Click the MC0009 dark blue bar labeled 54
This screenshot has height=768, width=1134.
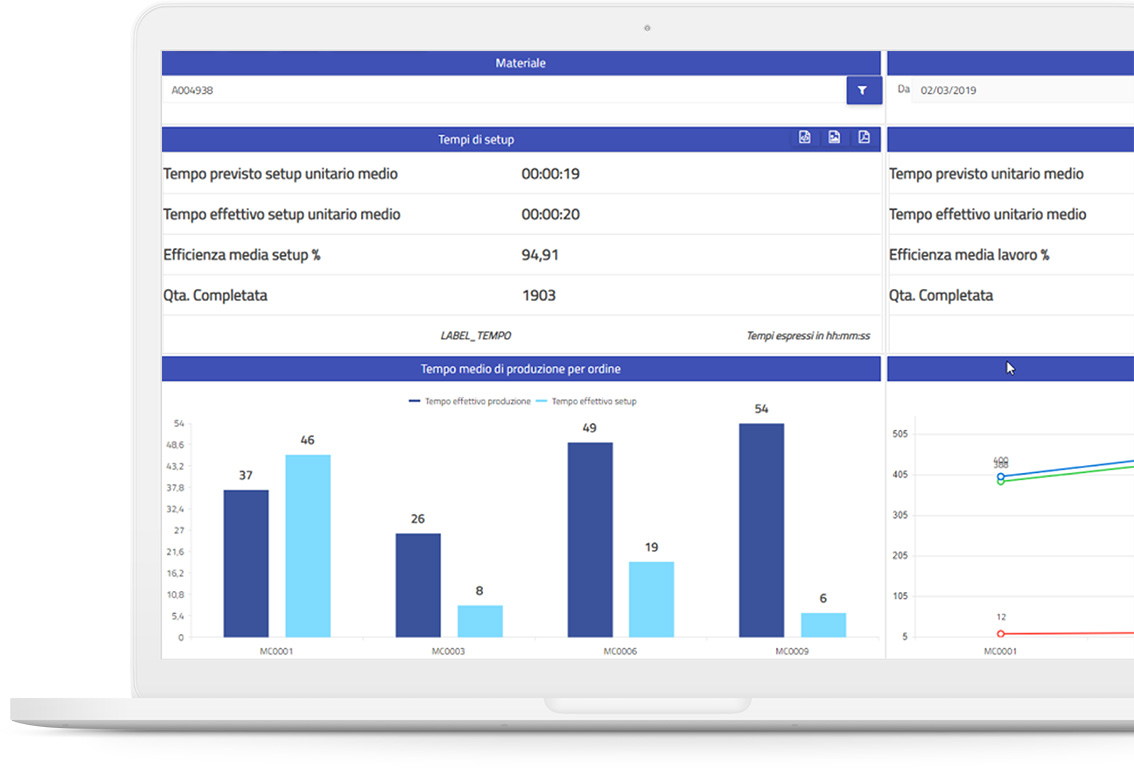(x=762, y=530)
